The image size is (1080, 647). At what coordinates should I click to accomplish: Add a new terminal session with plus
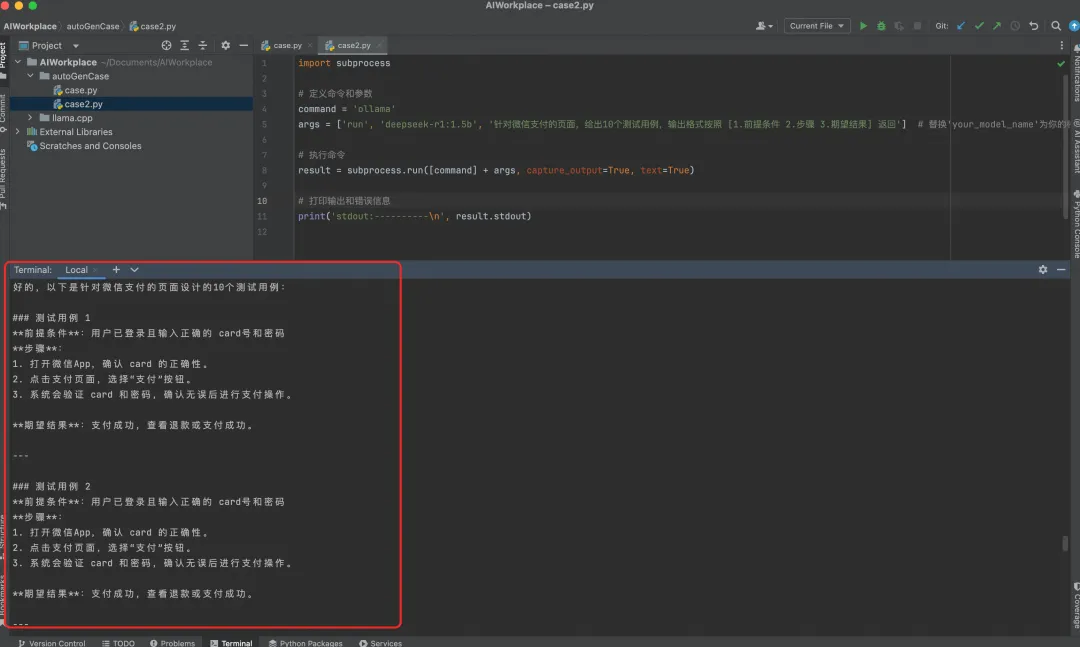pyautogui.click(x=116, y=269)
